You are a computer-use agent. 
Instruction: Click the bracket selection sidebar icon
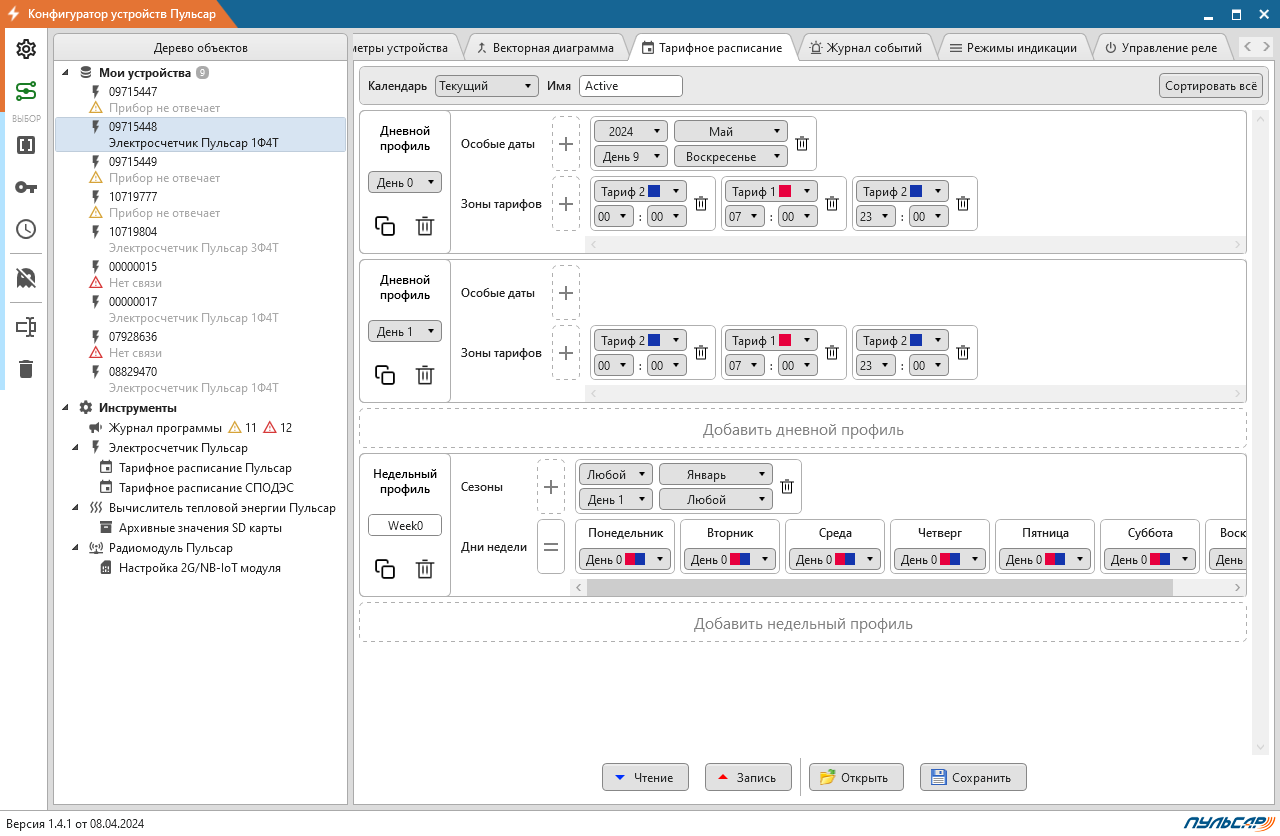(26, 145)
